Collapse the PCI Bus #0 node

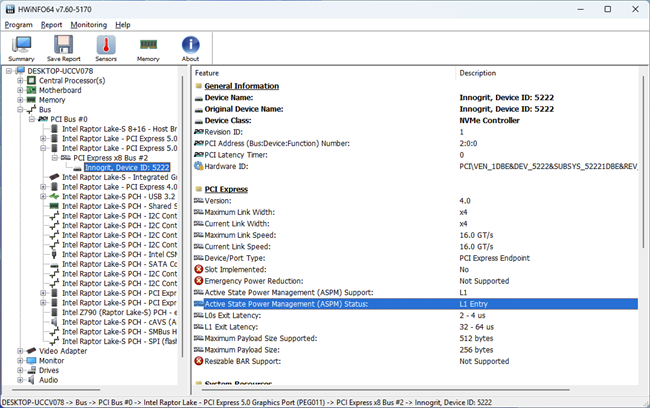click(x=31, y=119)
